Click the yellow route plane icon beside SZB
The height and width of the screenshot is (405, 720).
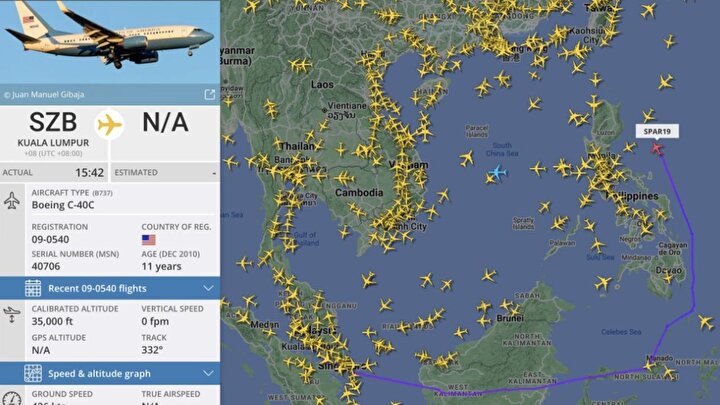tap(110, 124)
